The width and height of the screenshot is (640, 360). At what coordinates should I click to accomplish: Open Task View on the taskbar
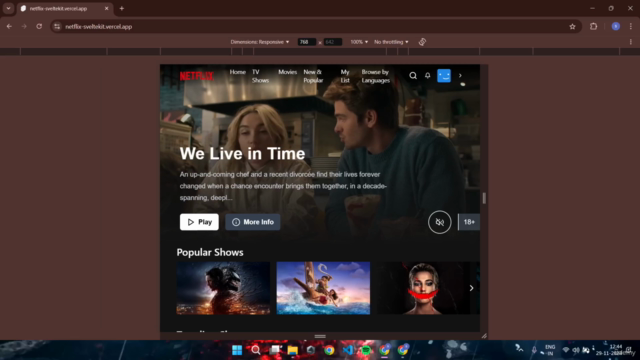(x=275, y=350)
